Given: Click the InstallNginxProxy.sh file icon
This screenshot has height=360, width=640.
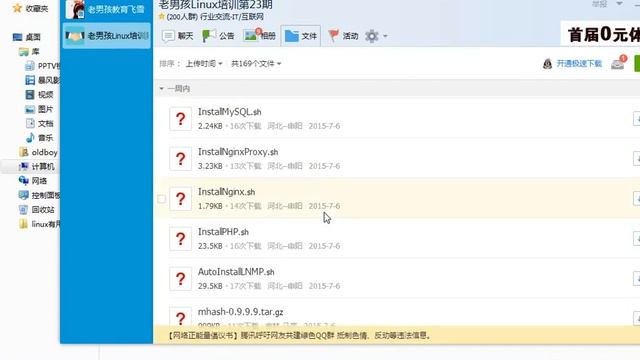Looking at the screenshot, I should click(180, 159).
